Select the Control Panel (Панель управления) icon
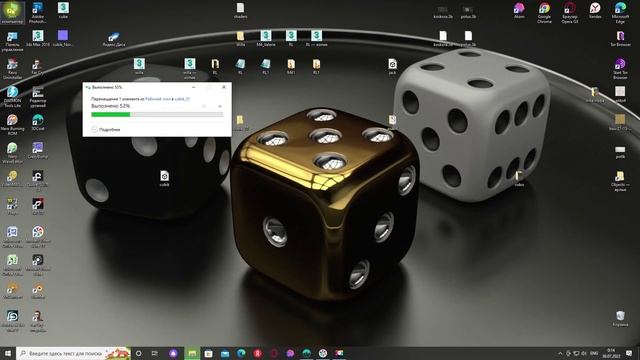640x360 pixels. click(12, 42)
